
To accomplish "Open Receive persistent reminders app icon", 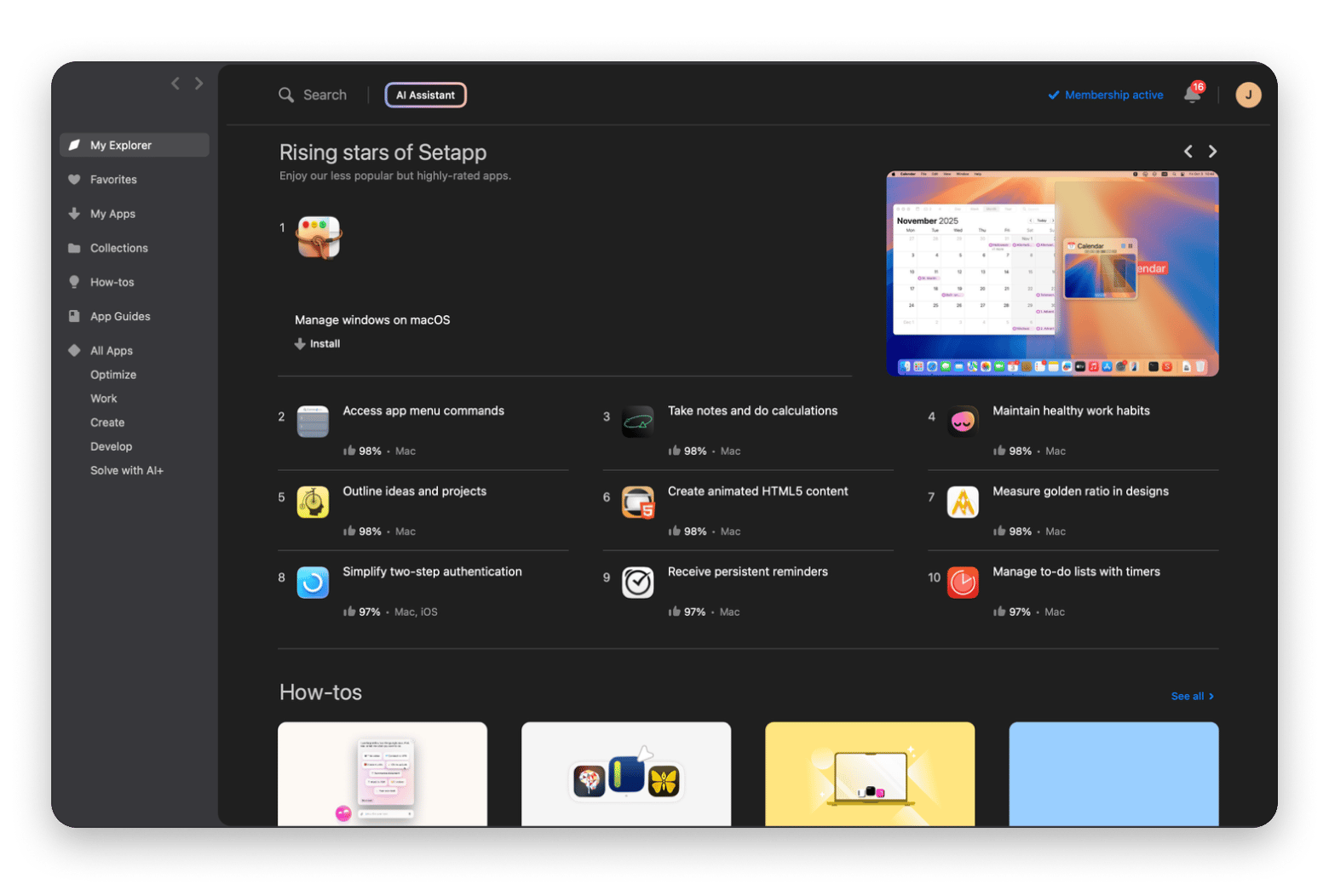I will coord(637,583).
